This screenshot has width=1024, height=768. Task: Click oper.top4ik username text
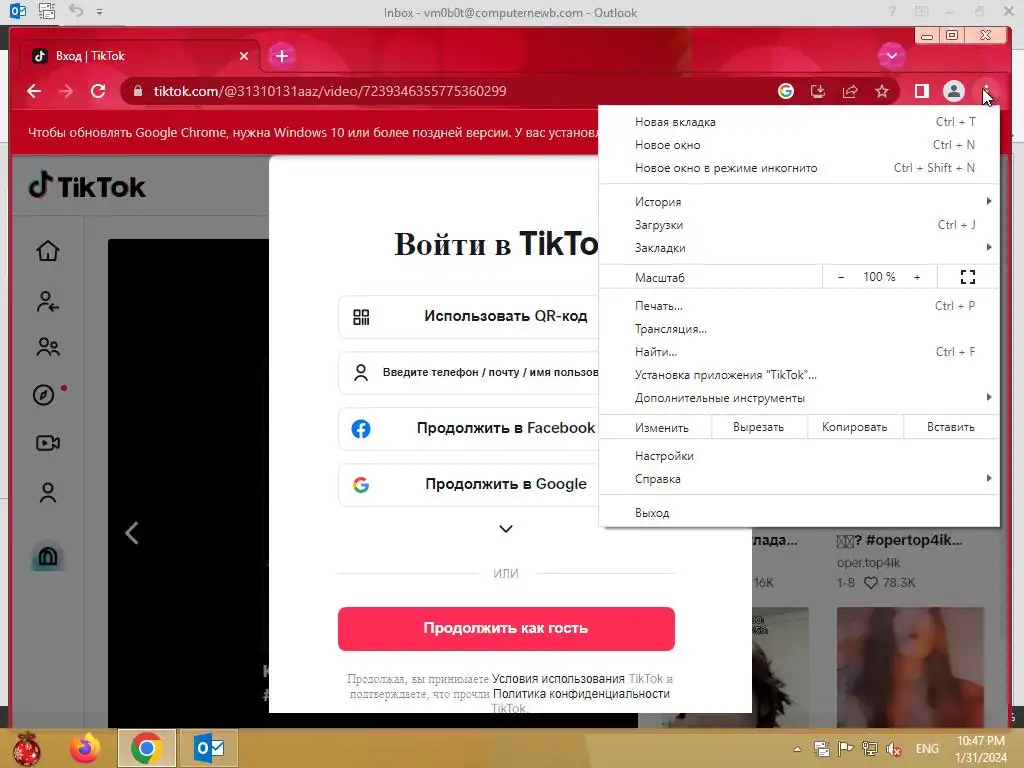point(869,562)
